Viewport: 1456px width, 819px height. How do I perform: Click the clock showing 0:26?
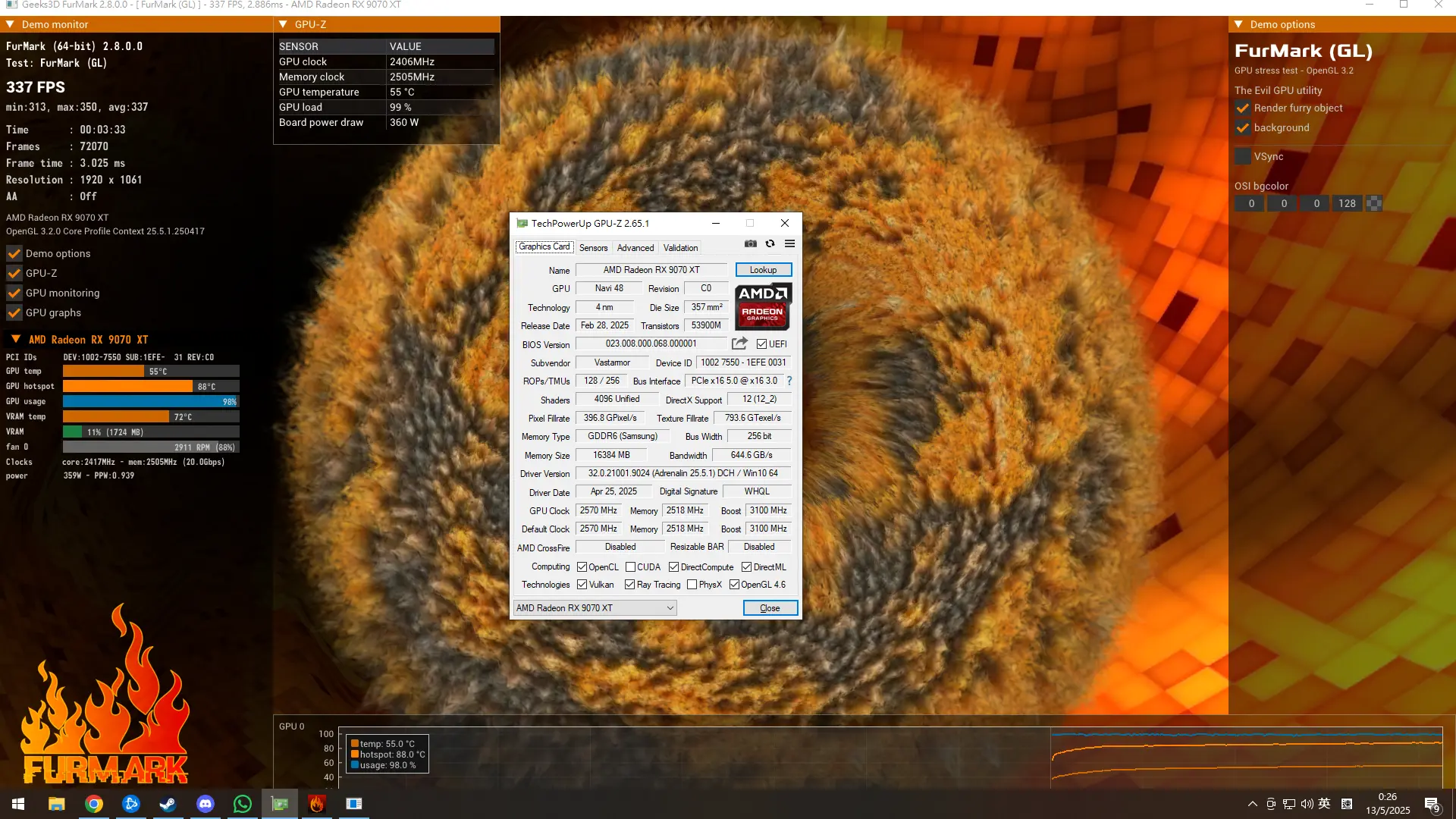coord(1387,797)
